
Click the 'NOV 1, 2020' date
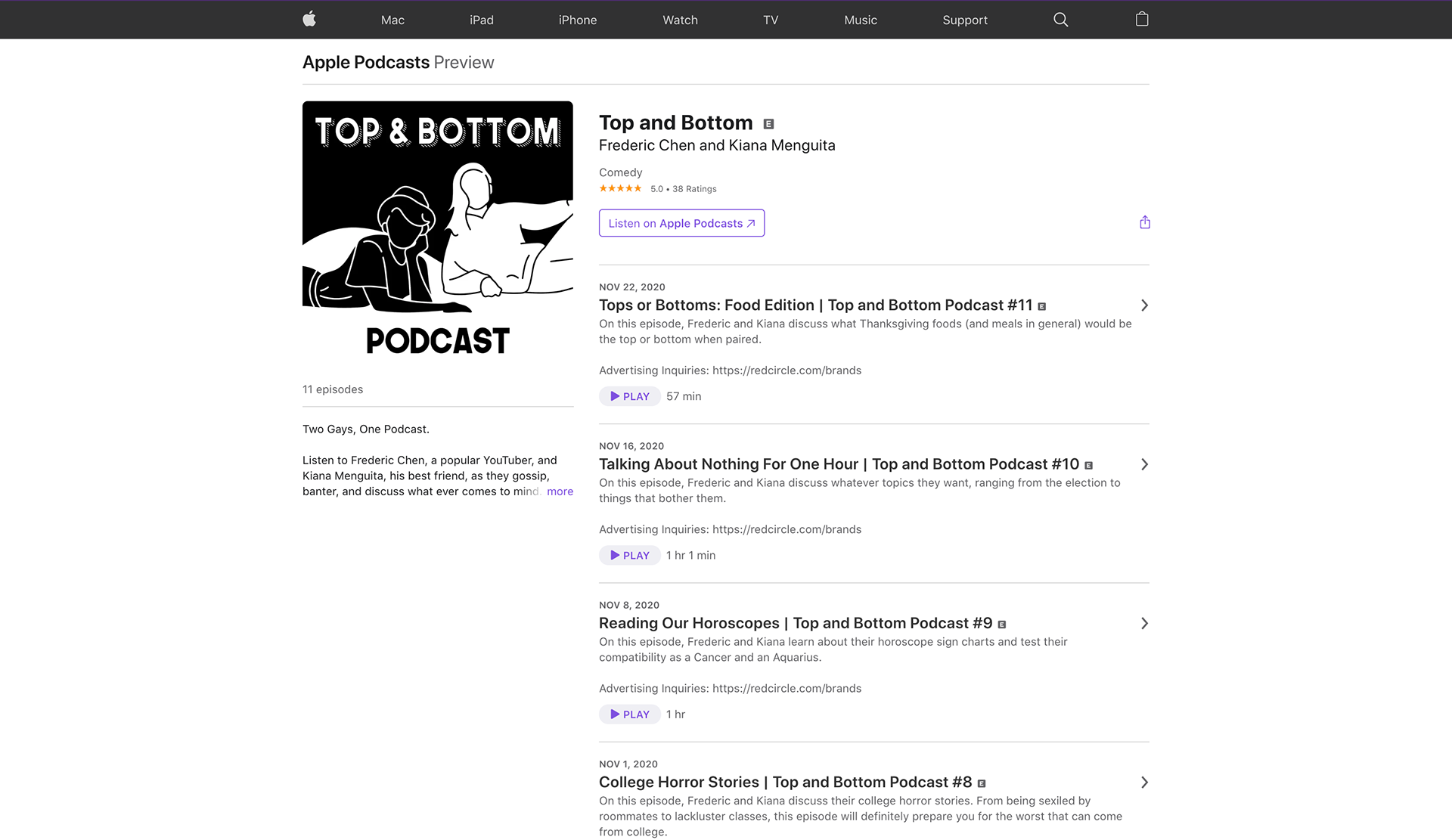(628, 764)
